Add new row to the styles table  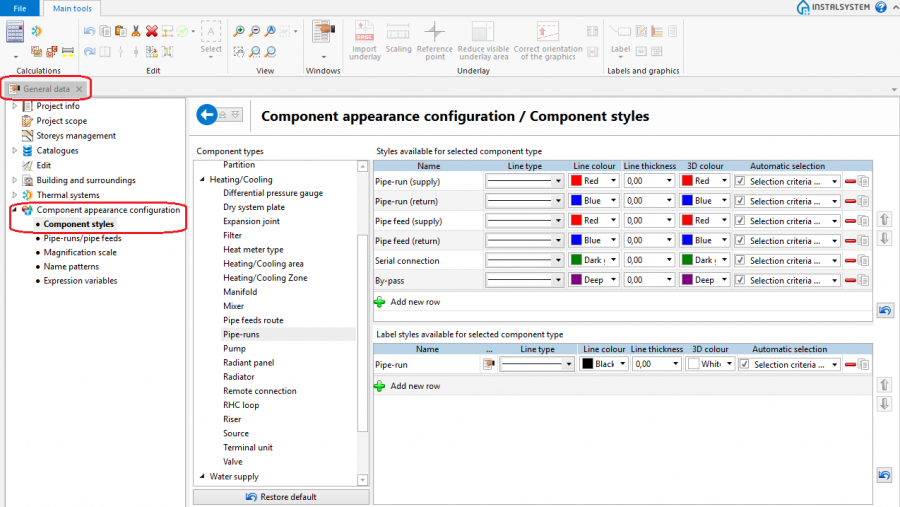[x=414, y=301]
